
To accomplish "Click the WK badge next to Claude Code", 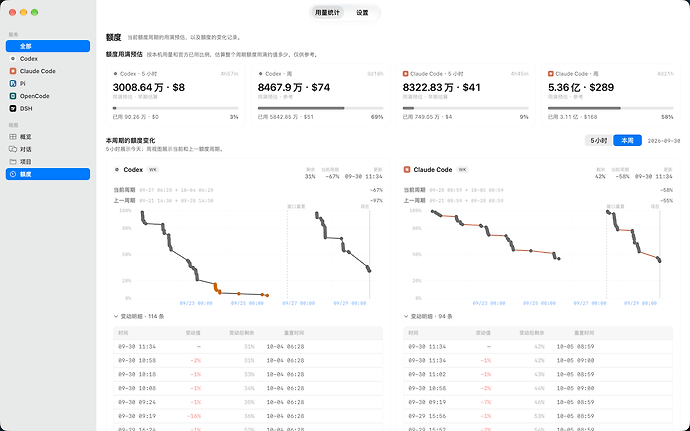I will click(x=462, y=169).
